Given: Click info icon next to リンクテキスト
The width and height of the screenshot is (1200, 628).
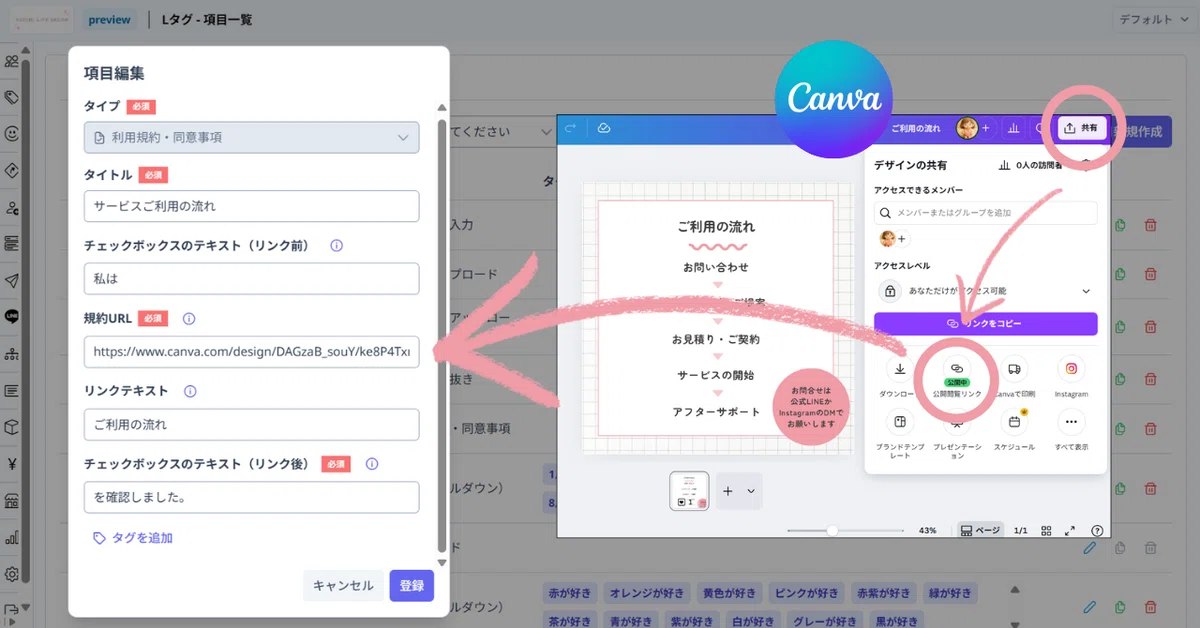Looking at the screenshot, I should pos(190,392).
